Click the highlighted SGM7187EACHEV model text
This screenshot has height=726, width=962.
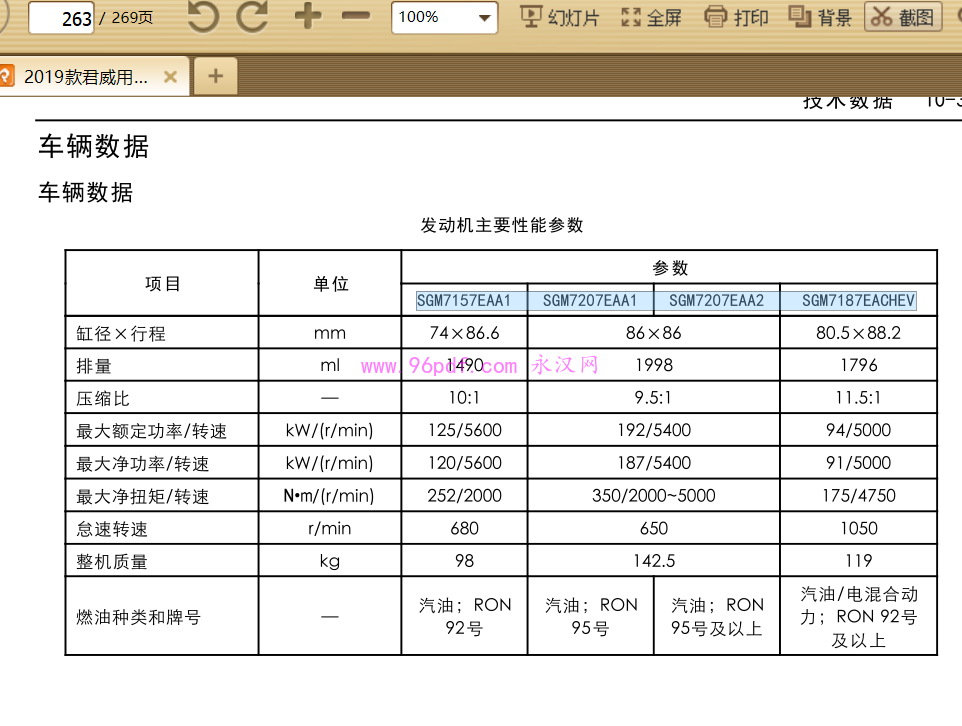858,300
